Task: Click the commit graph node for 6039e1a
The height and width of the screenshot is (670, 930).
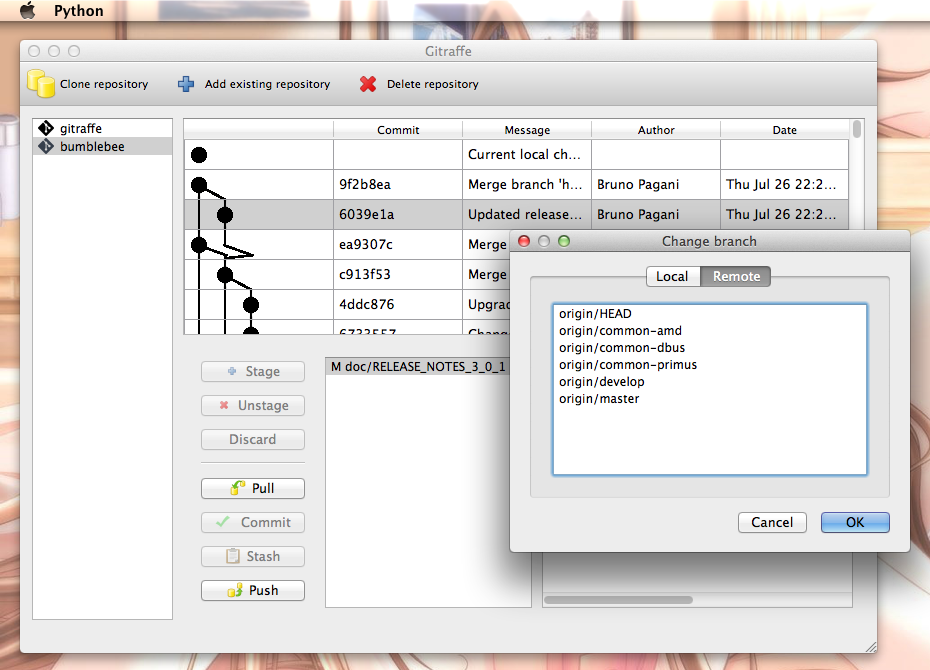Action: coord(225,215)
